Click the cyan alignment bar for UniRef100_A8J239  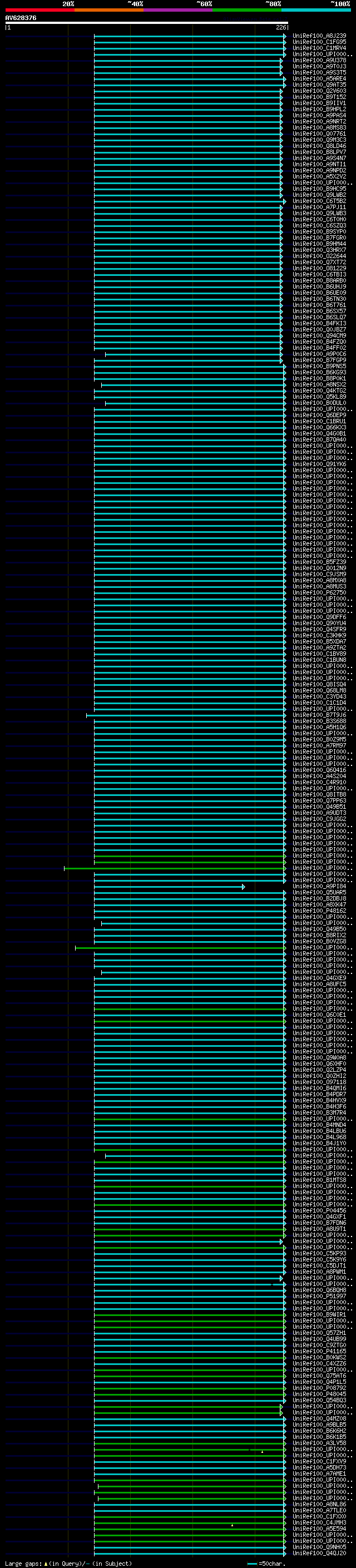pos(190,36)
